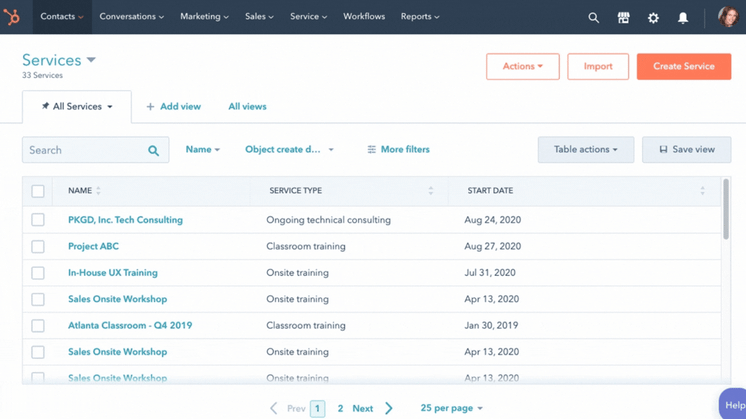The width and height of the screenshot is (746, 419).
Task: Click the pin icon on All Services tab
Action: pyautogui.click(x=45, y=106)
